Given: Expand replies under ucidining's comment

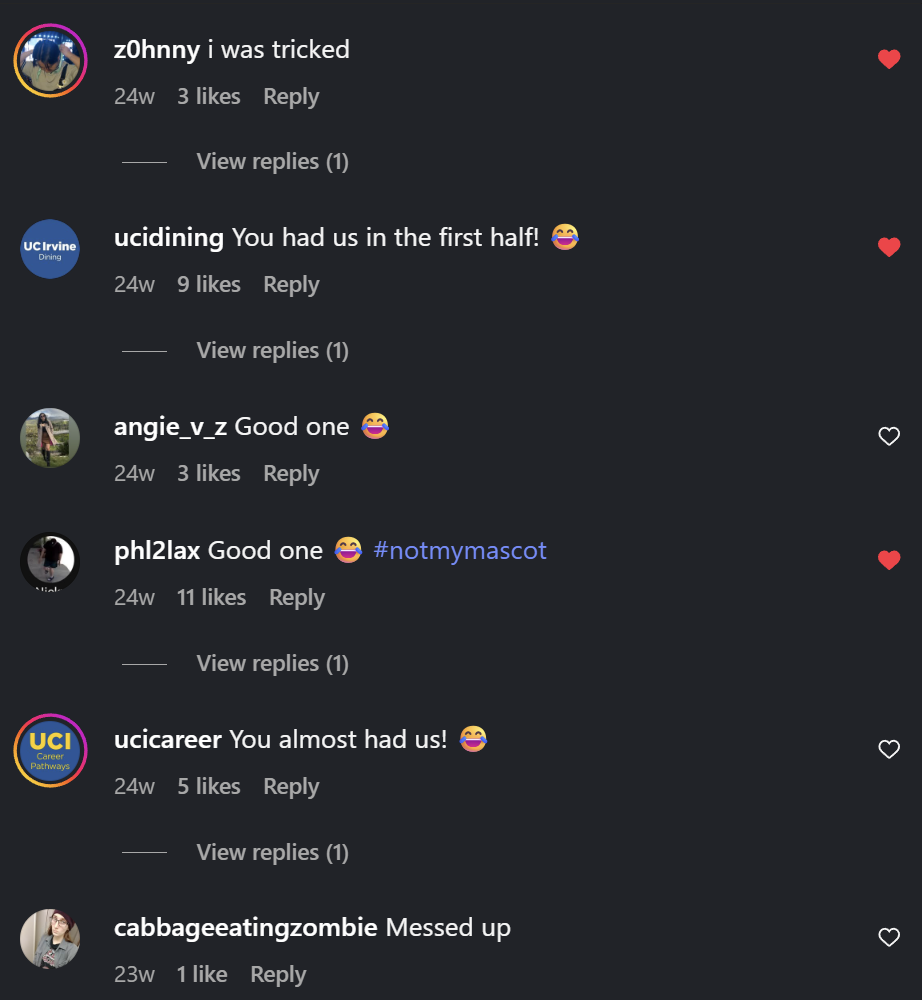Looking at the screenshot, I should (272, 351).
